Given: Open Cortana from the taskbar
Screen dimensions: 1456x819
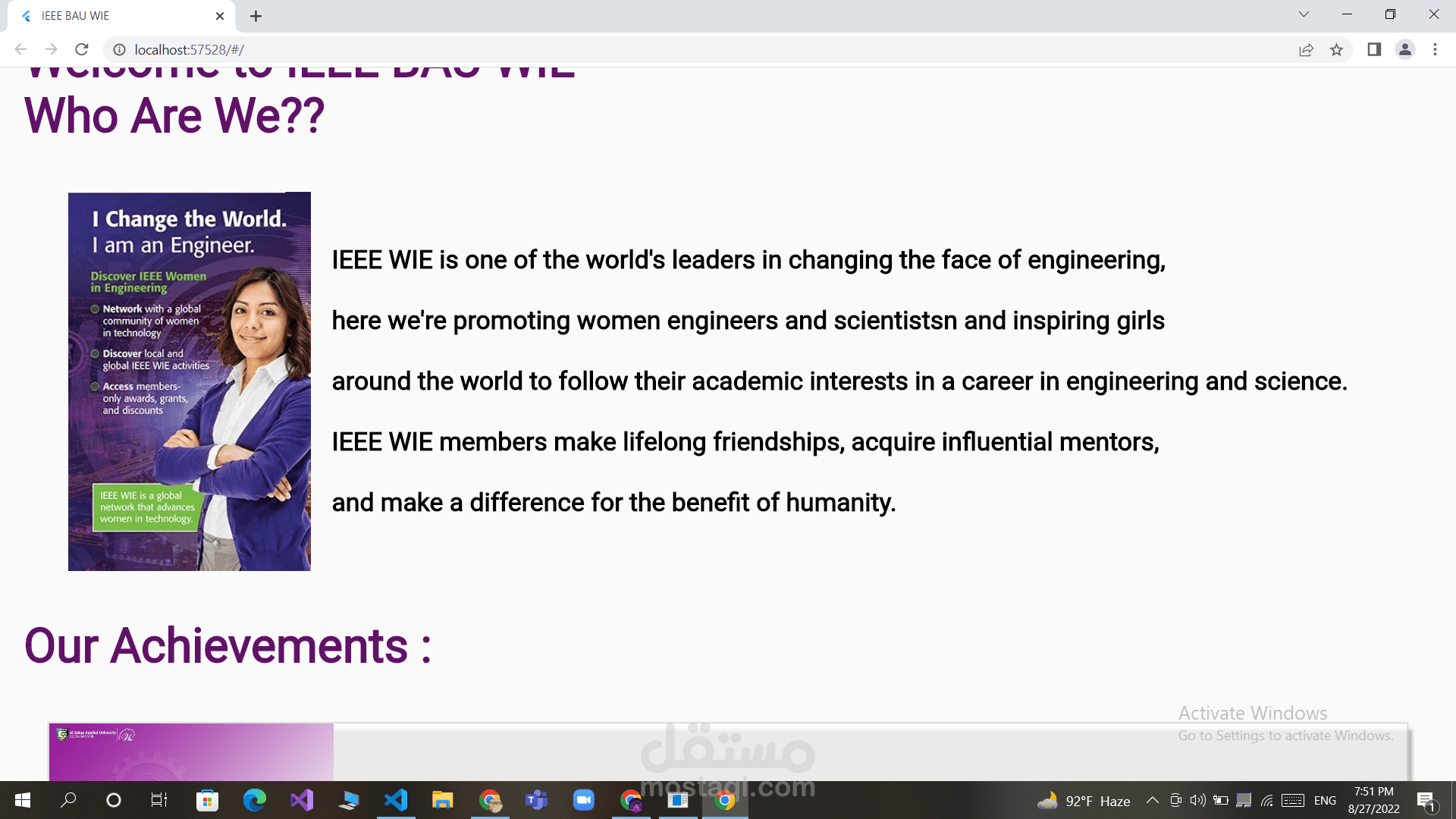Looking at the screenshot, I should [x=114, y=800].
